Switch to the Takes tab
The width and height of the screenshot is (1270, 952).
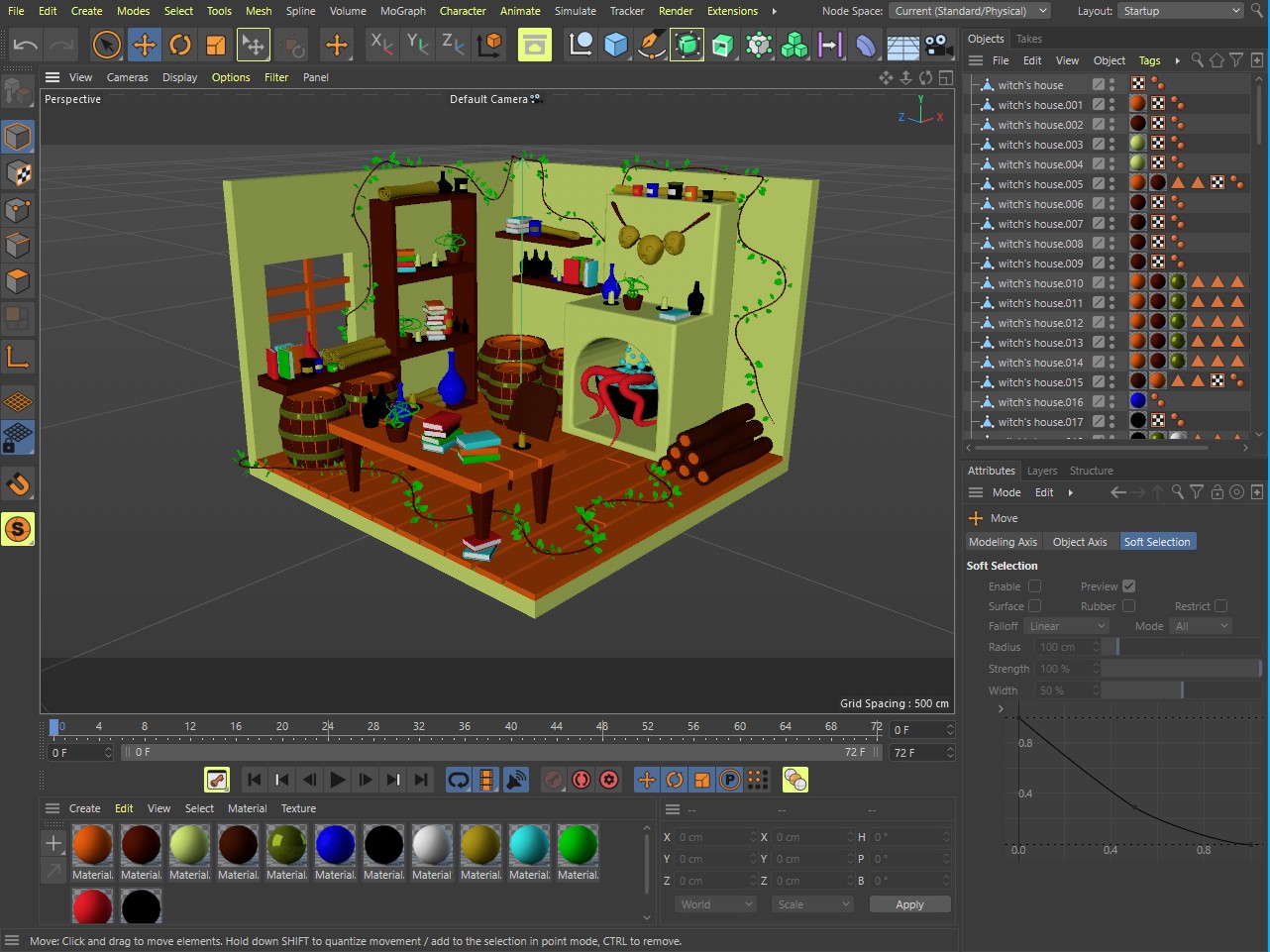[x=1029, y=39]
